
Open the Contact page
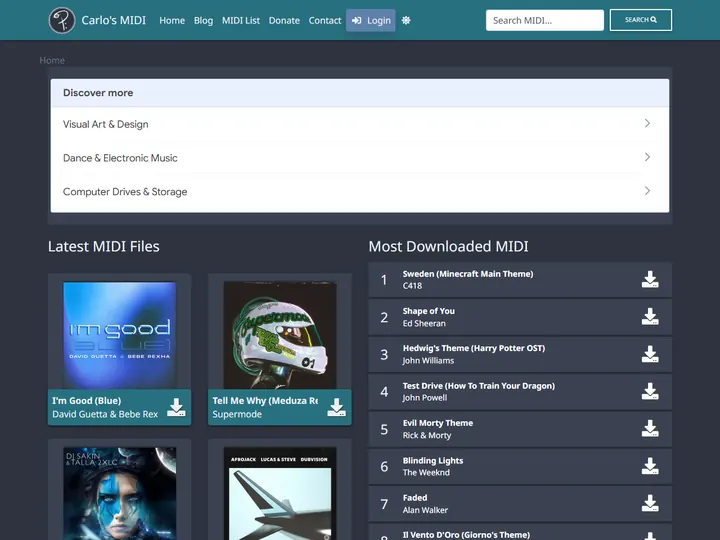[x=325, y=20]
